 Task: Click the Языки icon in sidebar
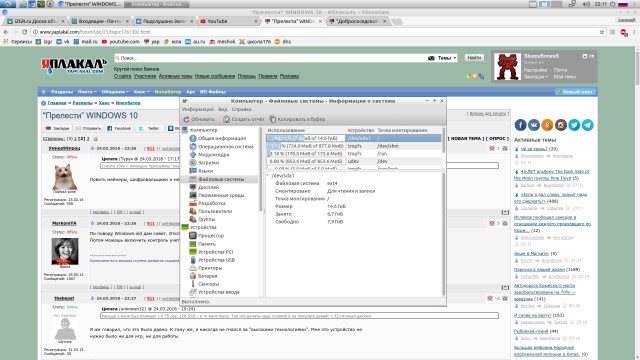pos(193,171)
